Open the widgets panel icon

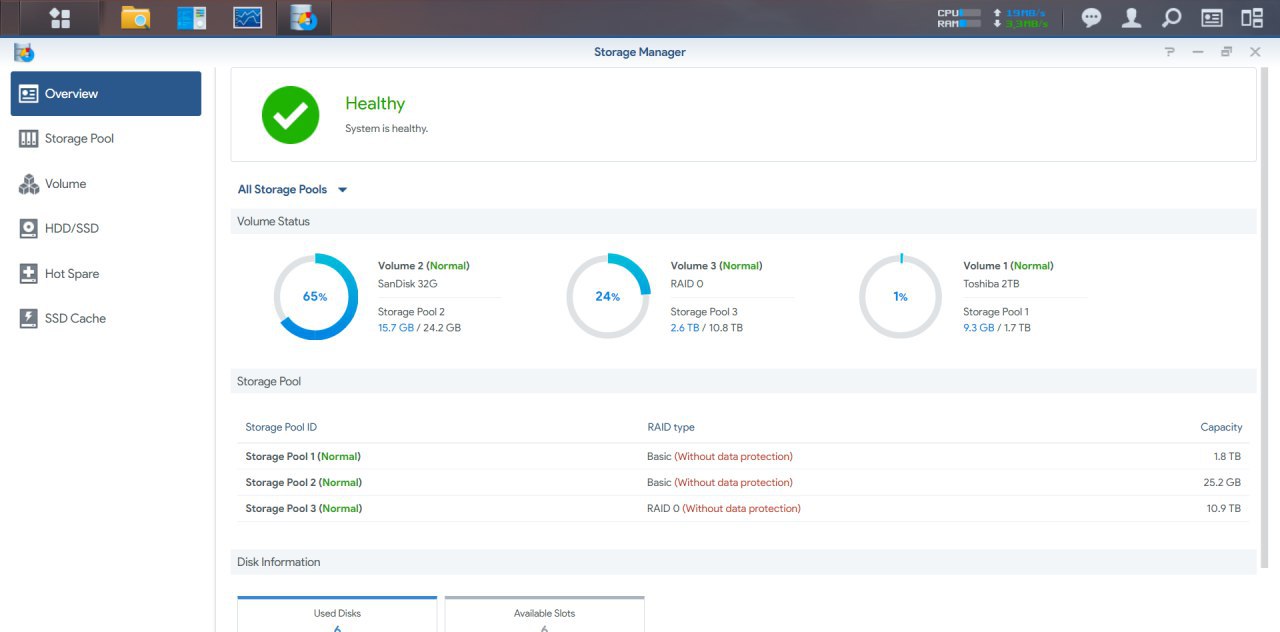(1211, 18)
